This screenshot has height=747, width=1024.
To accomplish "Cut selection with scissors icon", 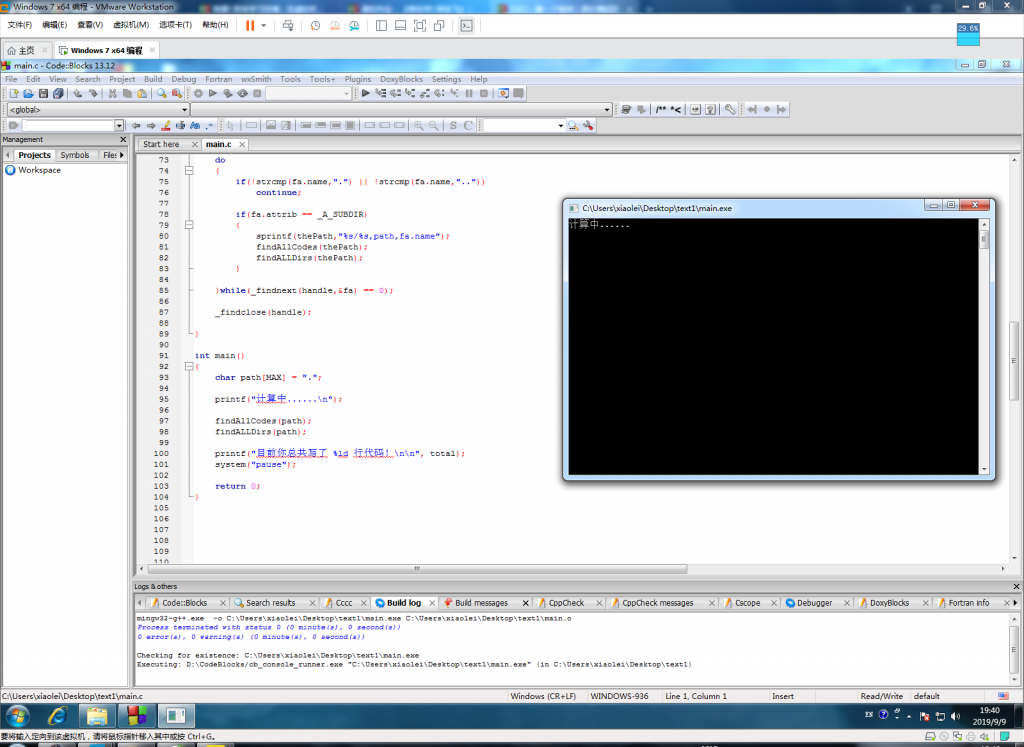I will tap(112, 93).
